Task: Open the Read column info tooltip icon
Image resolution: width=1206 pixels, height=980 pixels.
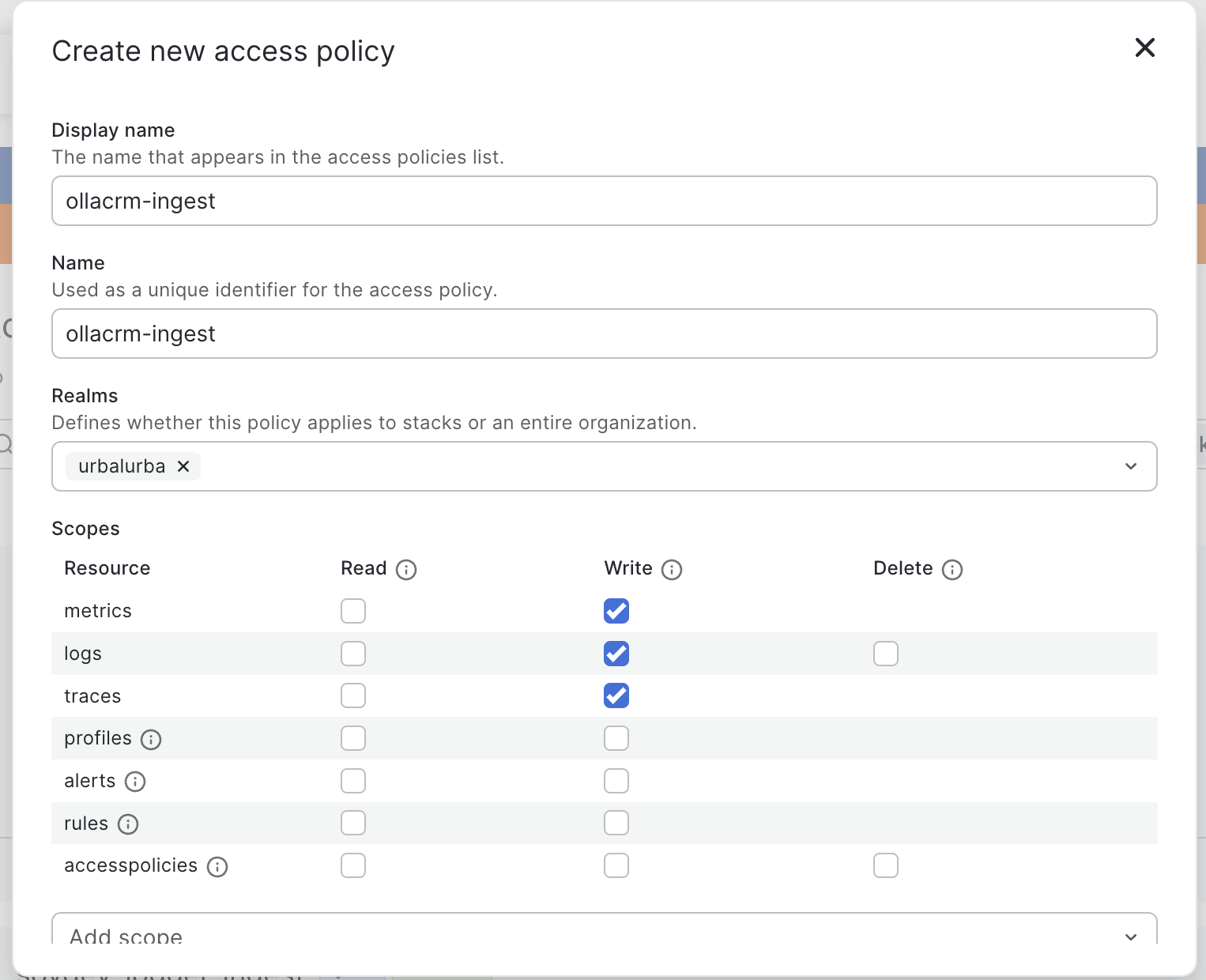Action: click(406, 570)
